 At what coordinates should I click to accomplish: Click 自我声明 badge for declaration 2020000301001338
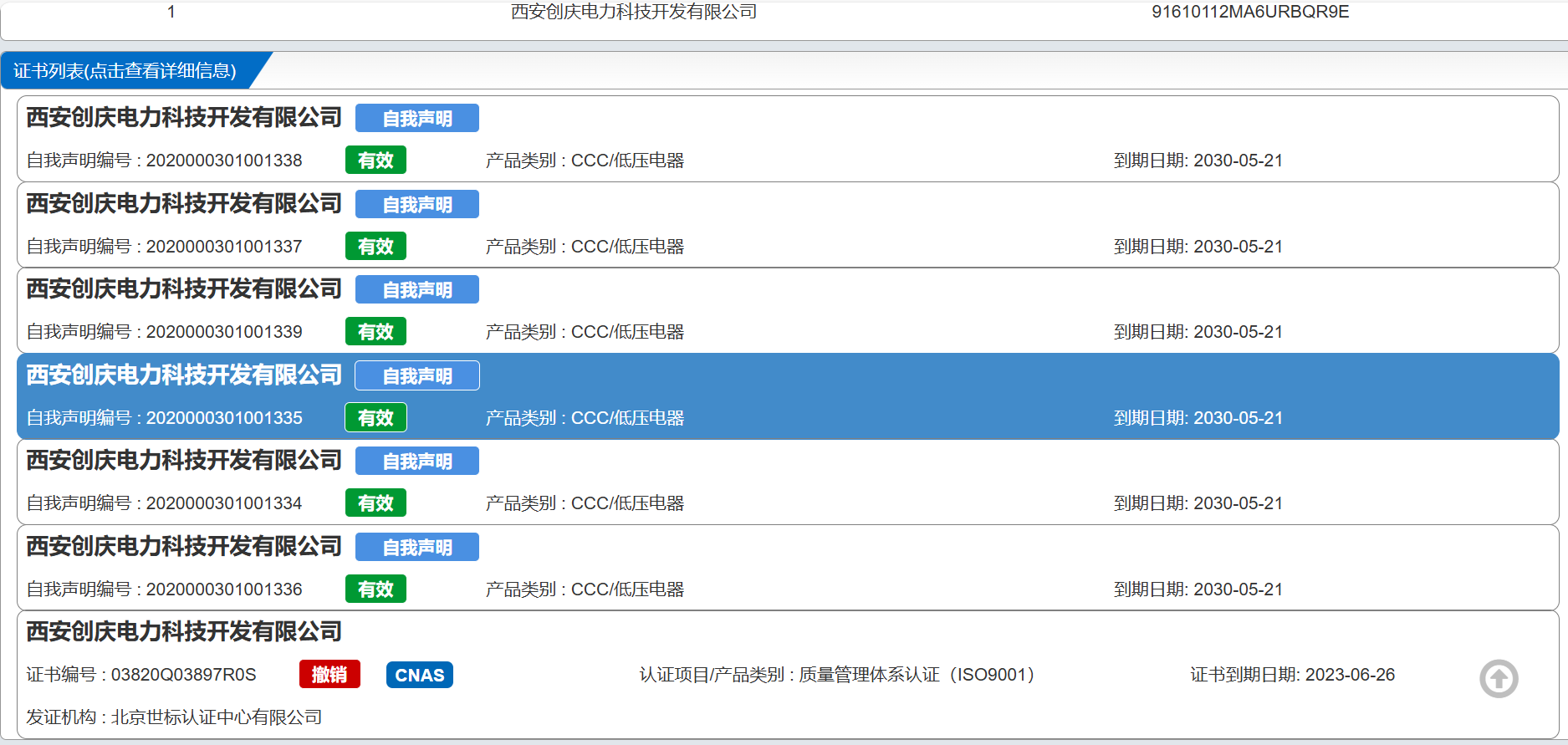417,118
